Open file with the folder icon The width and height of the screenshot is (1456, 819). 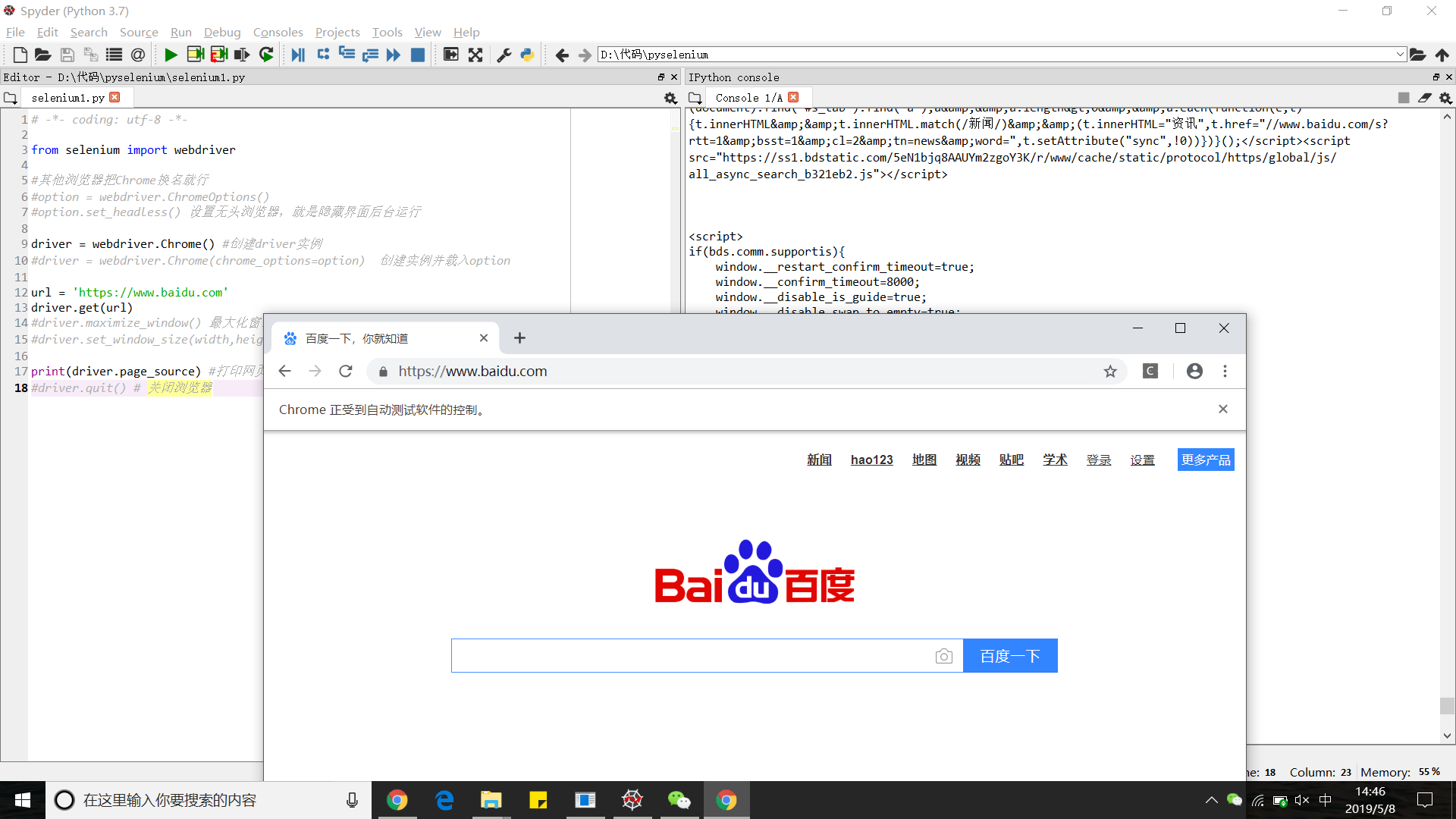tap(43, 55)
